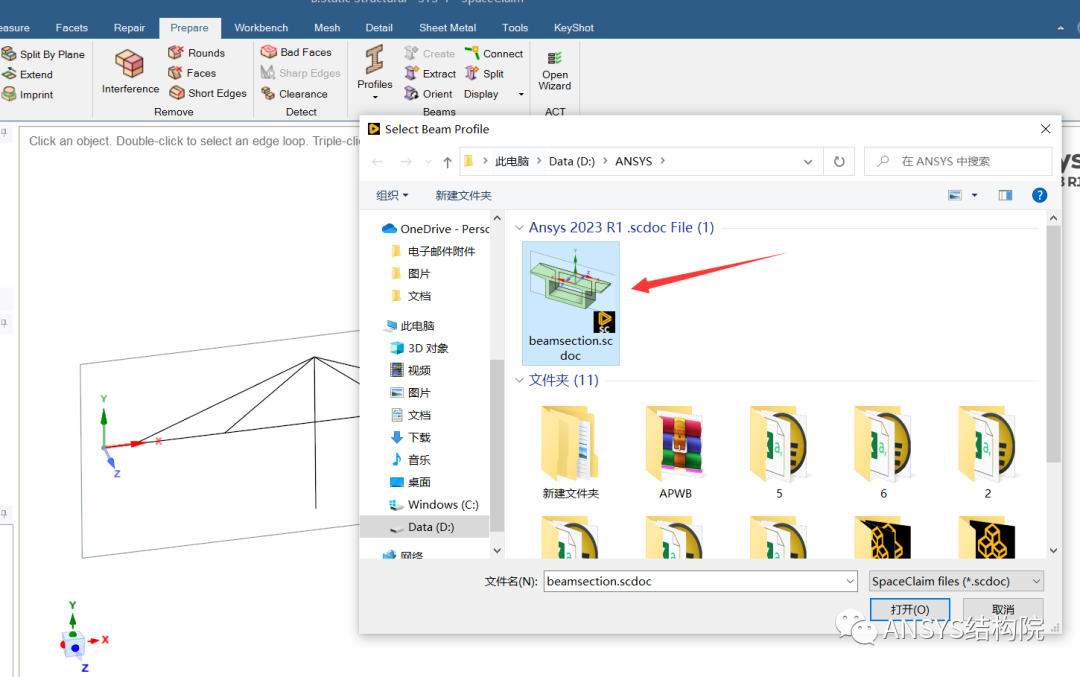This screenshot has height=677, width=1080.
Task: Select 桌面 in the navigation pane
Action: point(411,482)
